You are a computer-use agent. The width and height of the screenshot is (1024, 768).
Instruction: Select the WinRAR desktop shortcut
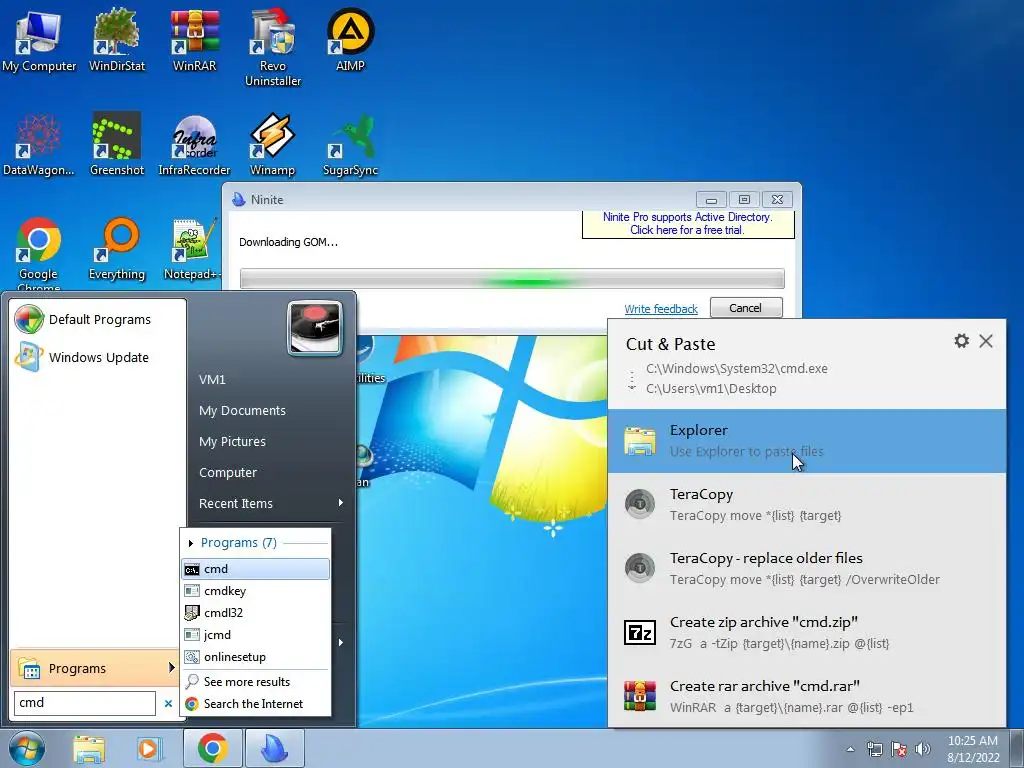point(195,40)
